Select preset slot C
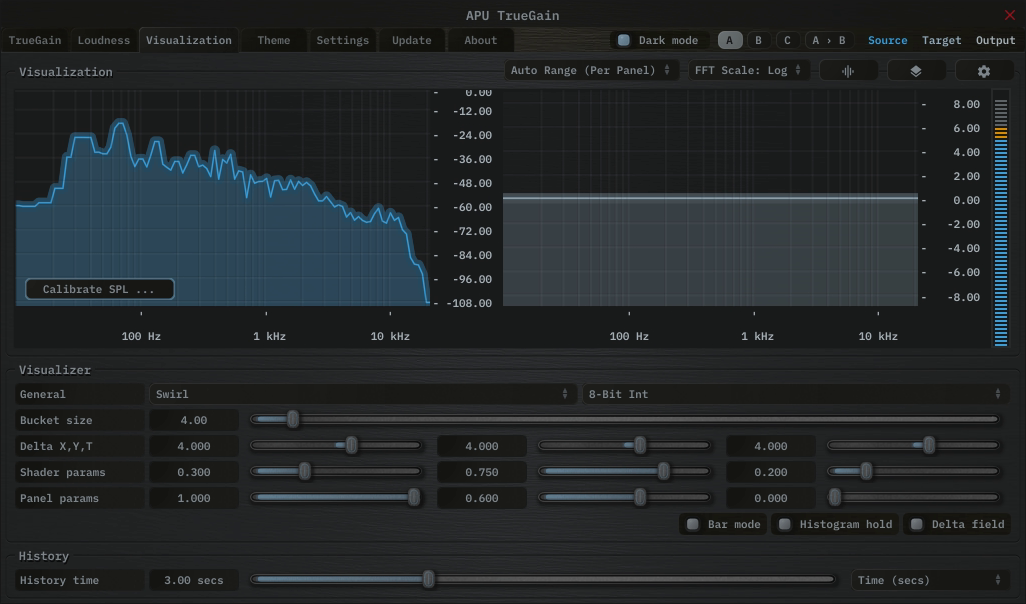Screen dimensions: 1026x604 (x=787, y=41)
